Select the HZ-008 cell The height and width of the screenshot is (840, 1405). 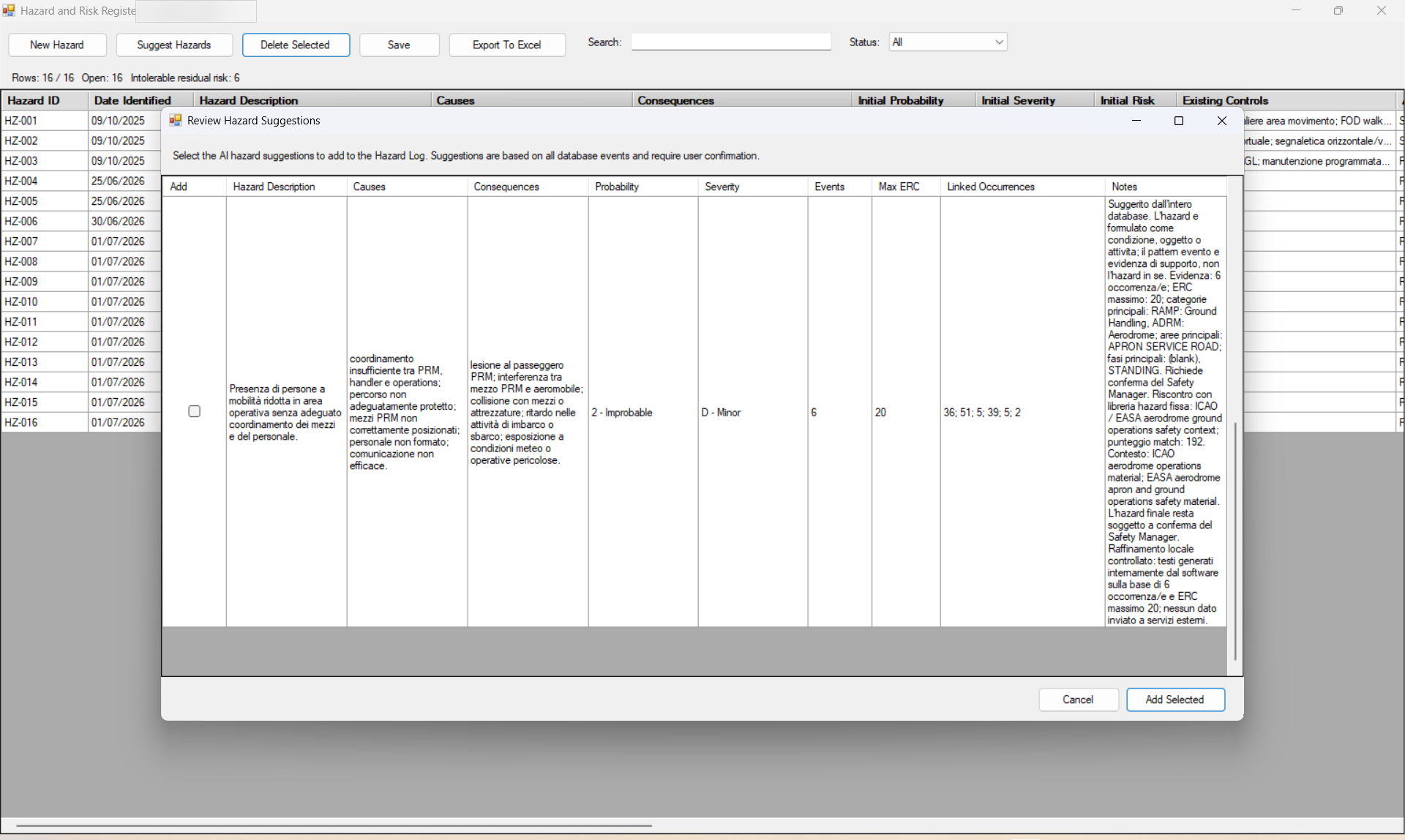(x=45, y=261)
